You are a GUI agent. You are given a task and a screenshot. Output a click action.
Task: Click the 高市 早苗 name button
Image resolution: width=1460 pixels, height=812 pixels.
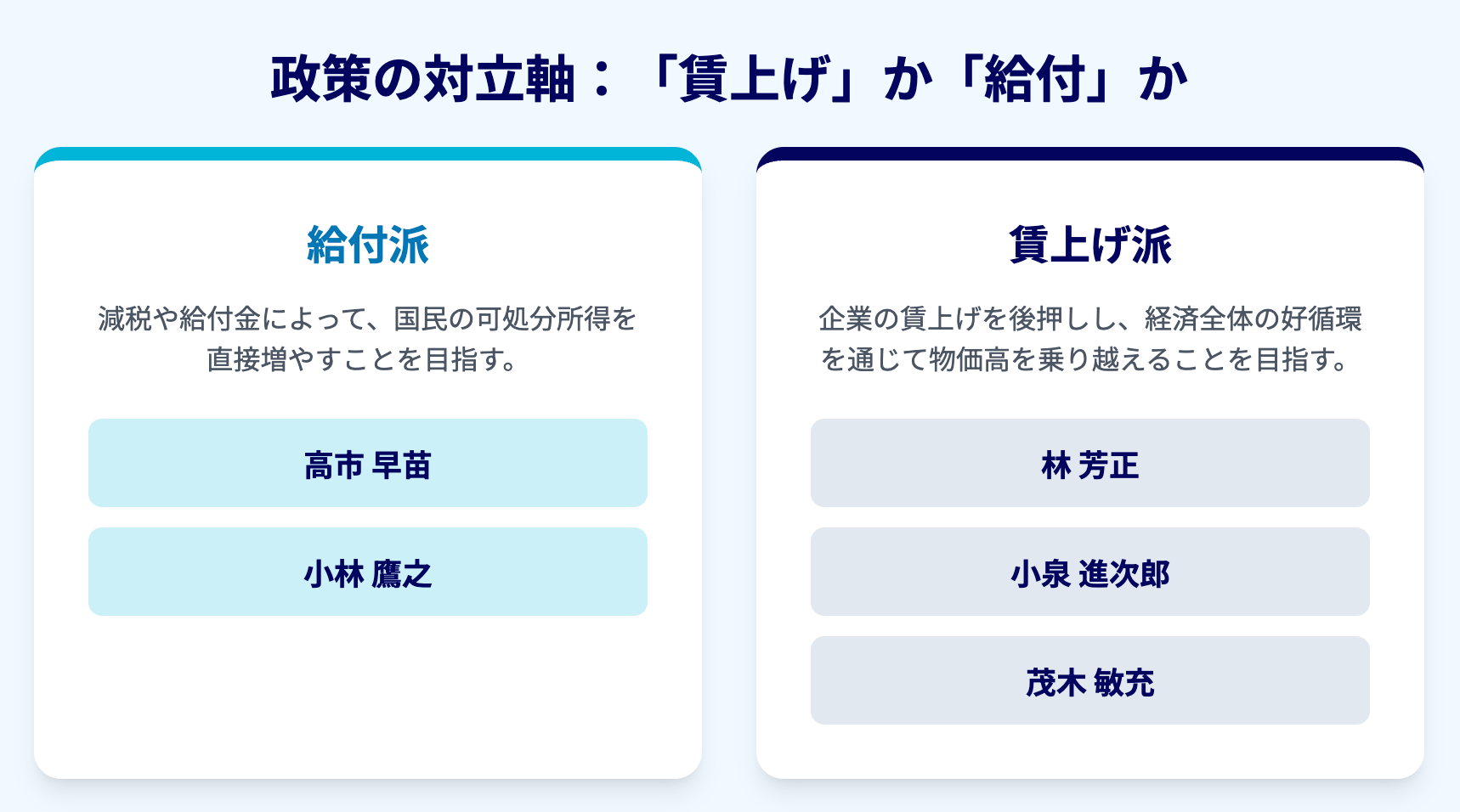click(367, 464)
